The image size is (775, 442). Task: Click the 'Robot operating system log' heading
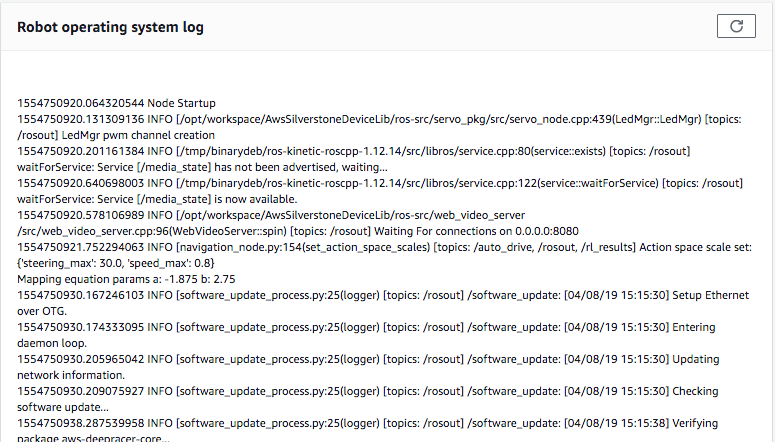pos(111,28)
